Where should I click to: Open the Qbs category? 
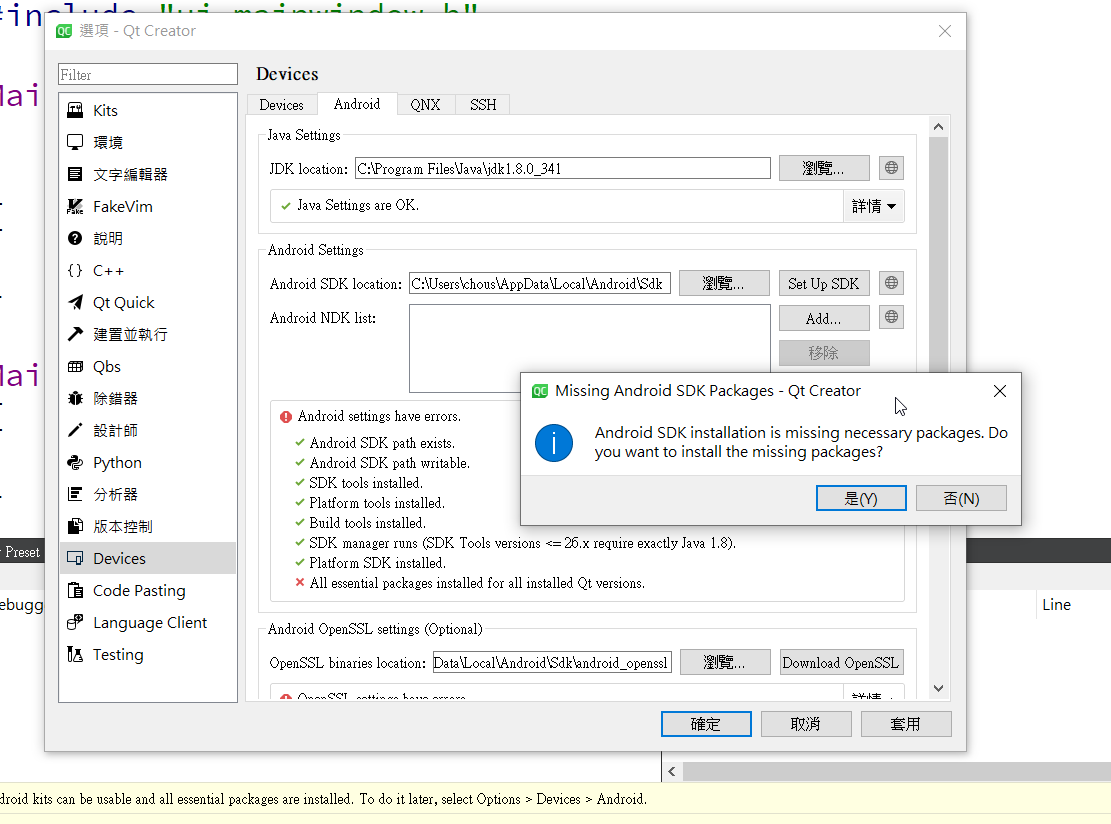(147, 367)
